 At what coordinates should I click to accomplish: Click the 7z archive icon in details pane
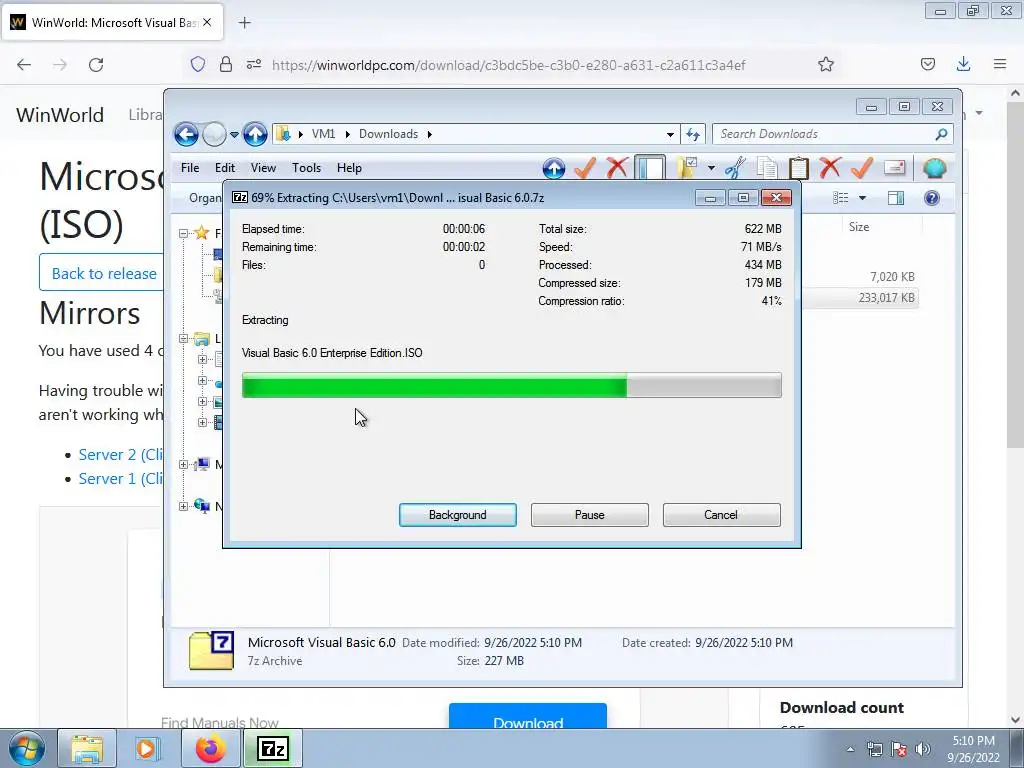[x=212, y=650]
